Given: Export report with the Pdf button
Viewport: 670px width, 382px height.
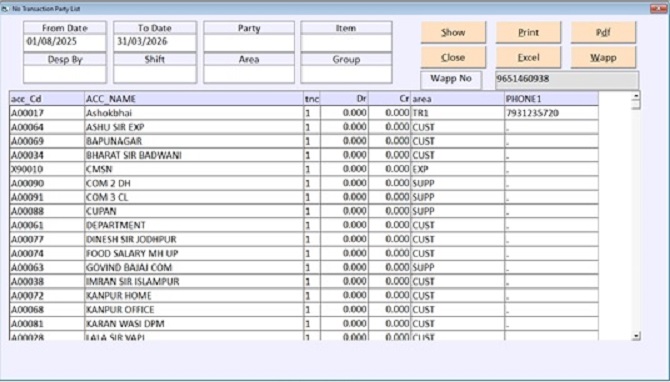Looking at the screenshot, I should 603,32.
